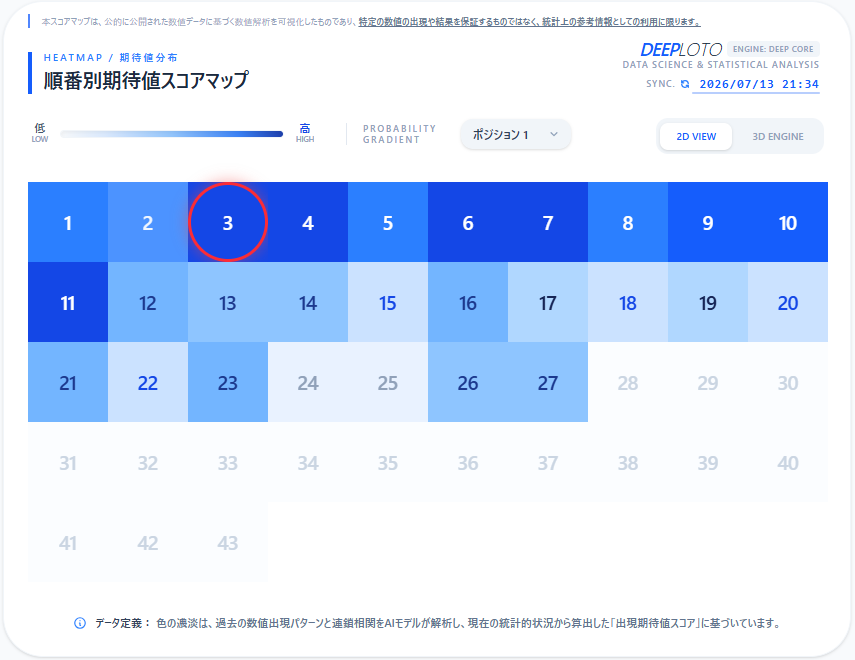Select heatmap cell number 11
Viewport: 855px width, 660px height.
point(68,302)
